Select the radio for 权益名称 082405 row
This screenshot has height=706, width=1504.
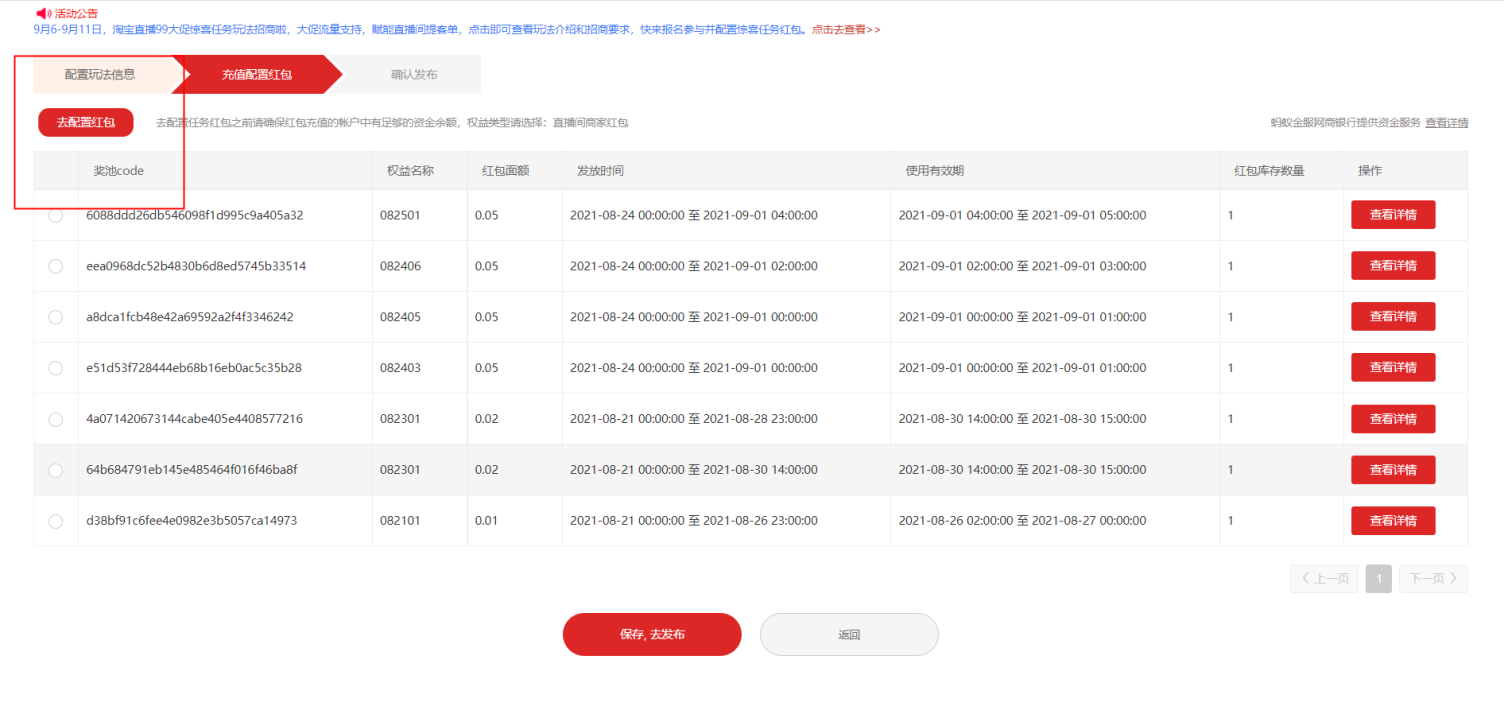point(55,316)
